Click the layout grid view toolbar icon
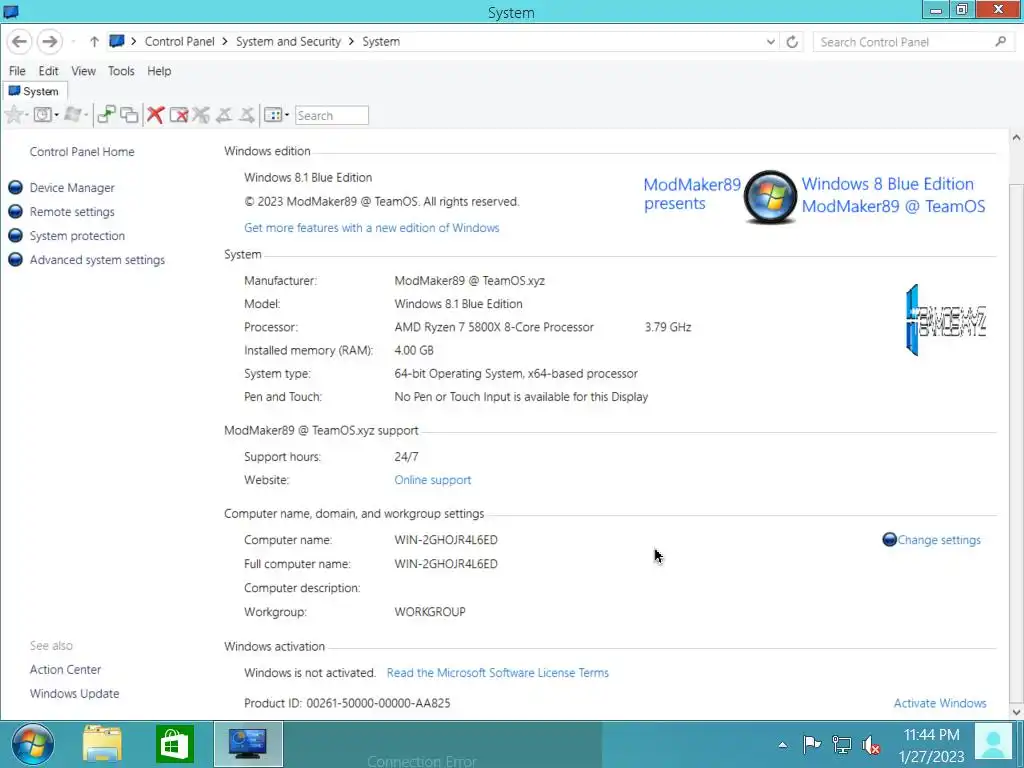Viewport: 1024px width, 768px height. [272, 115]
